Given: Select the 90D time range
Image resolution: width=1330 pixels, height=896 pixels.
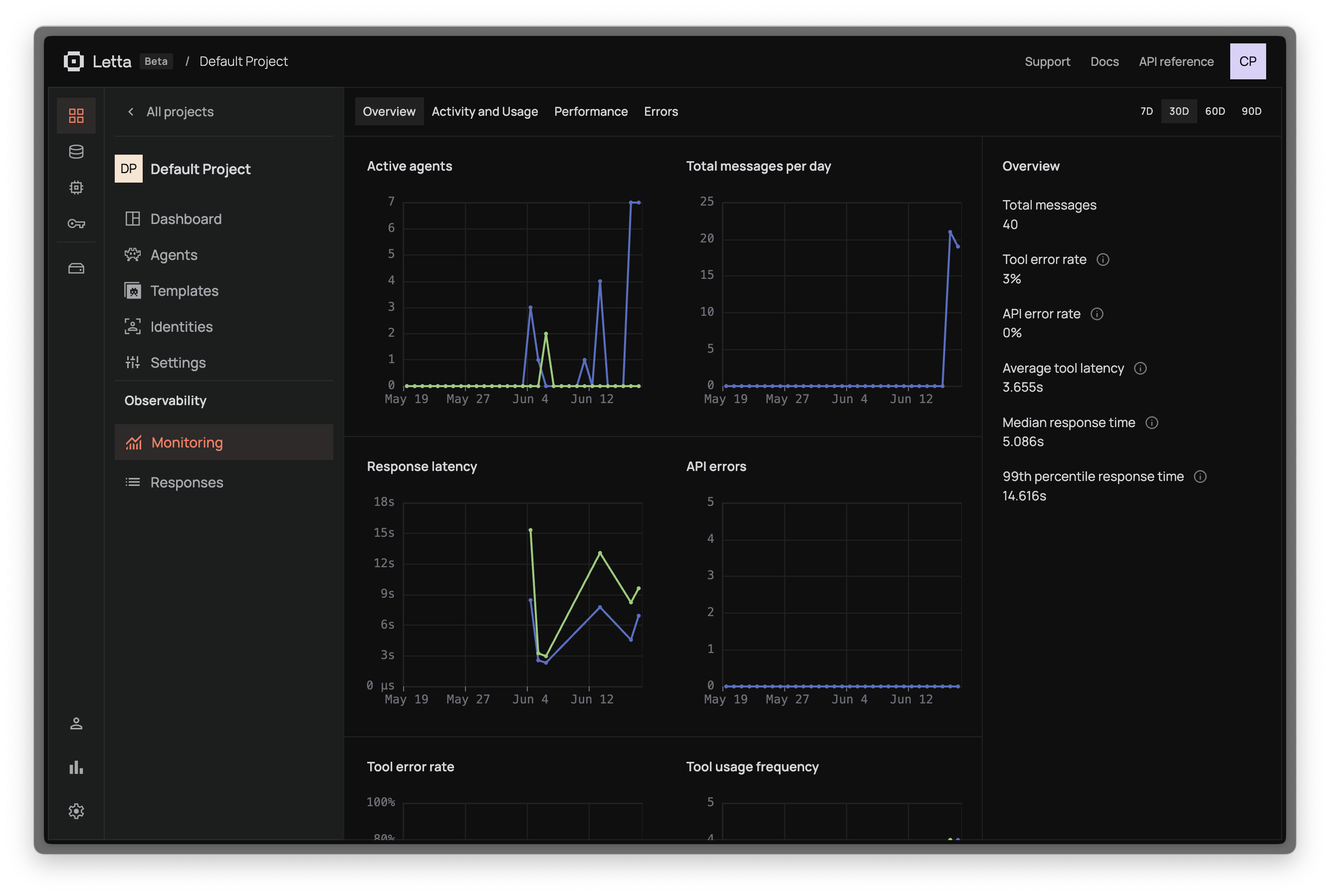Looking at the screenshot, I should click(x=1251, y=111).
